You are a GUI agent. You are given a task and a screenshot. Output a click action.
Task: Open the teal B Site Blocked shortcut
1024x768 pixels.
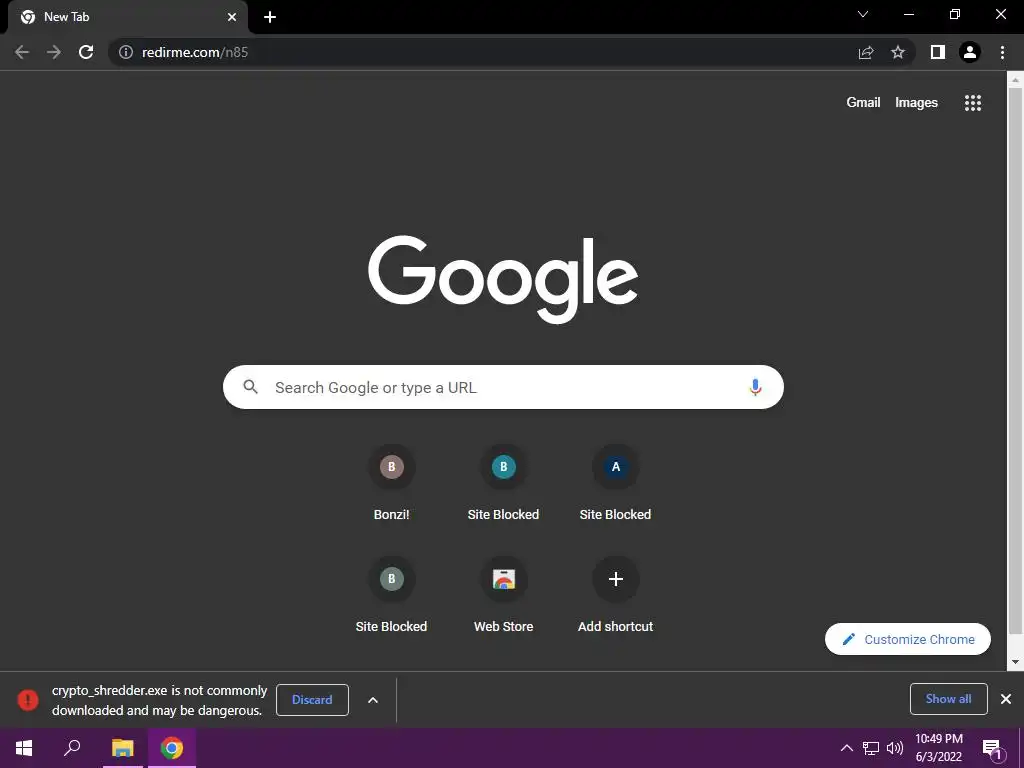pyautogui.click(x=504, y=483)
